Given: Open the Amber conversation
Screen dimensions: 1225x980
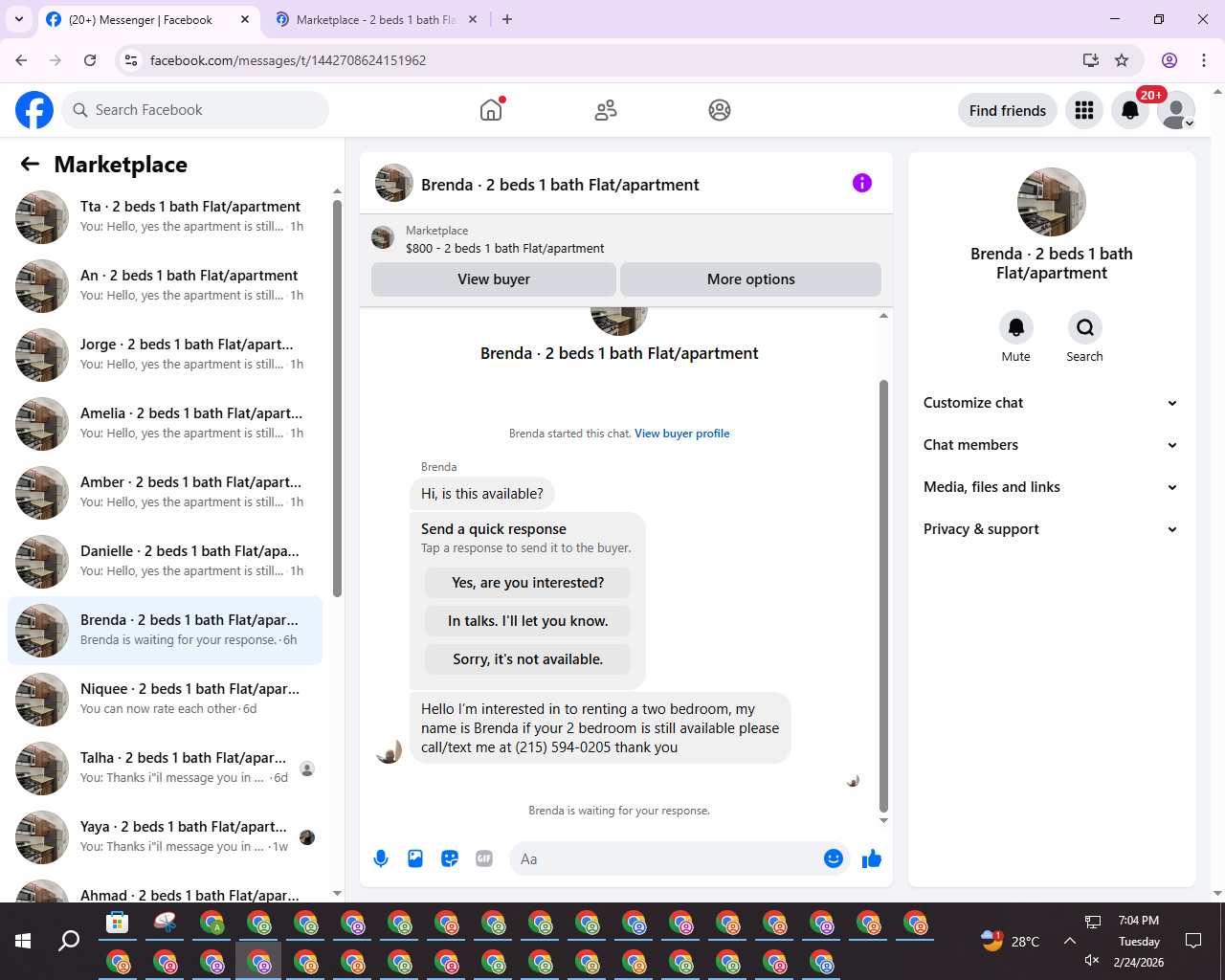Looking at the screenshot, I should click(165, 492).
